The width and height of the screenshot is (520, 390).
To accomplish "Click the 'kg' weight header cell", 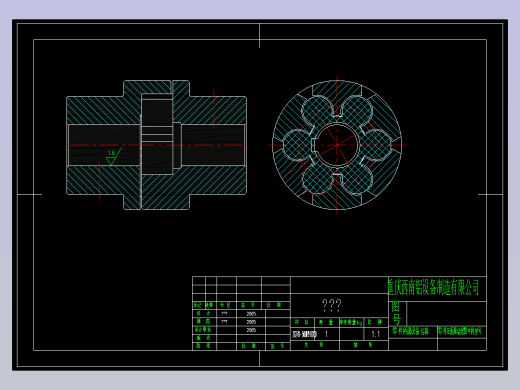I will 351,322.
